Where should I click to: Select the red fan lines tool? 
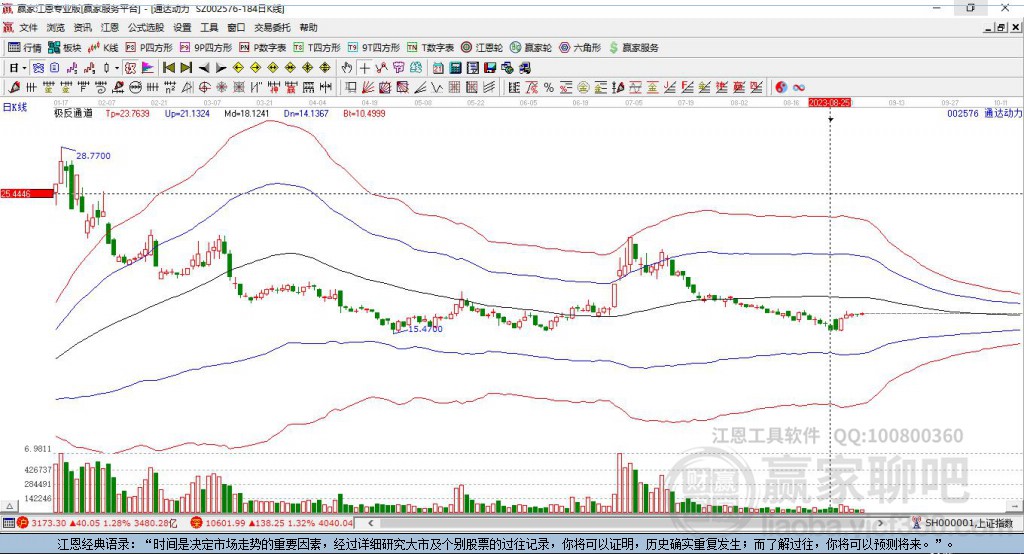click(368, 88)
